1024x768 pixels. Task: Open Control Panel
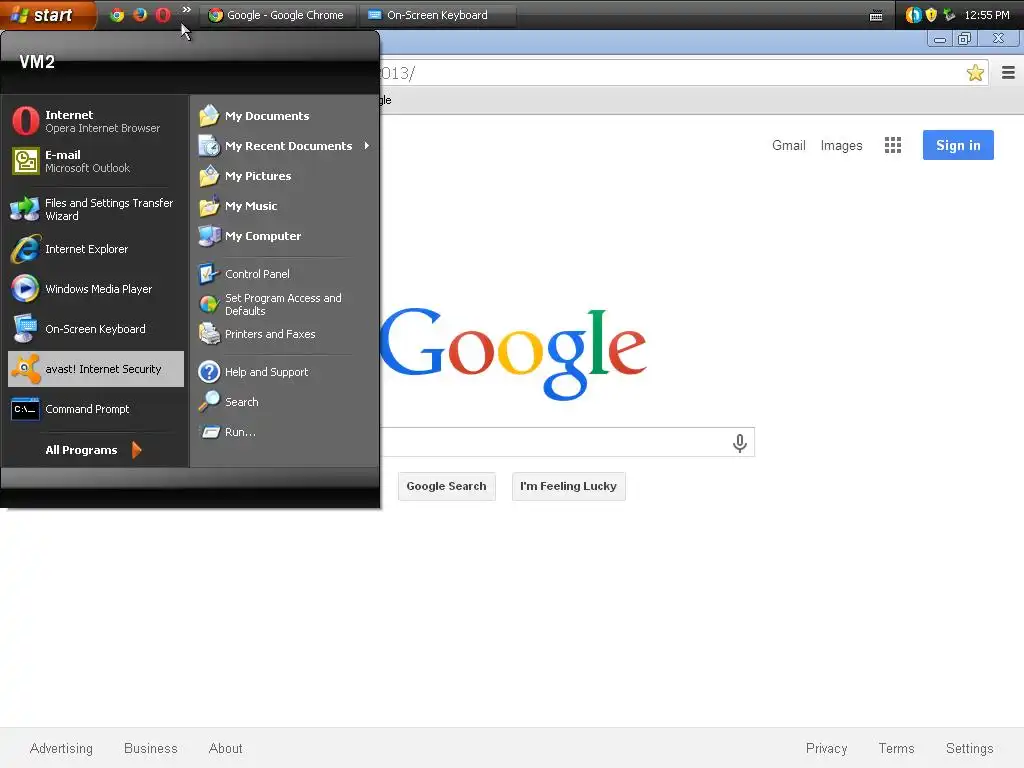[285, 274]
